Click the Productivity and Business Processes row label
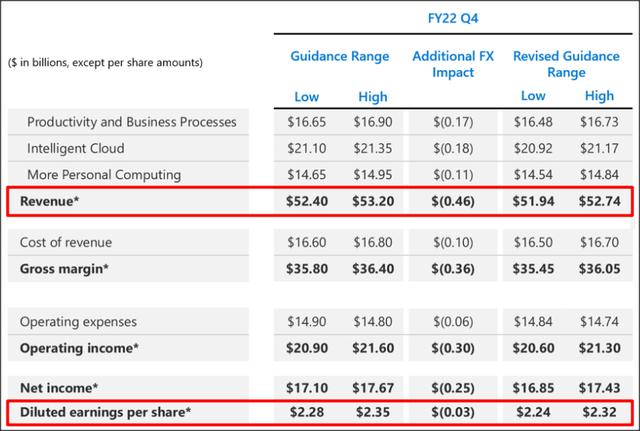Image resolution: width=640 pixels, height=431 pixels. coord(132,122)
